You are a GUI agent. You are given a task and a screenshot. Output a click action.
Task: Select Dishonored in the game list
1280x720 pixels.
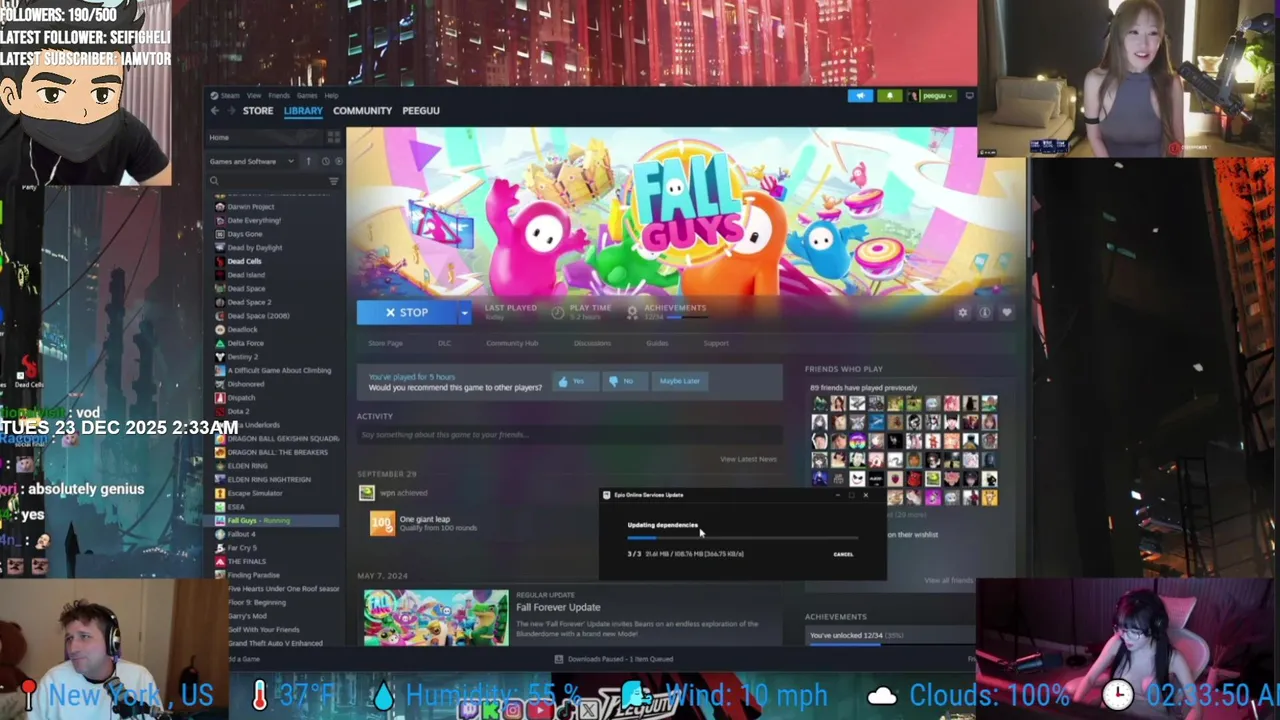point(245,384)
